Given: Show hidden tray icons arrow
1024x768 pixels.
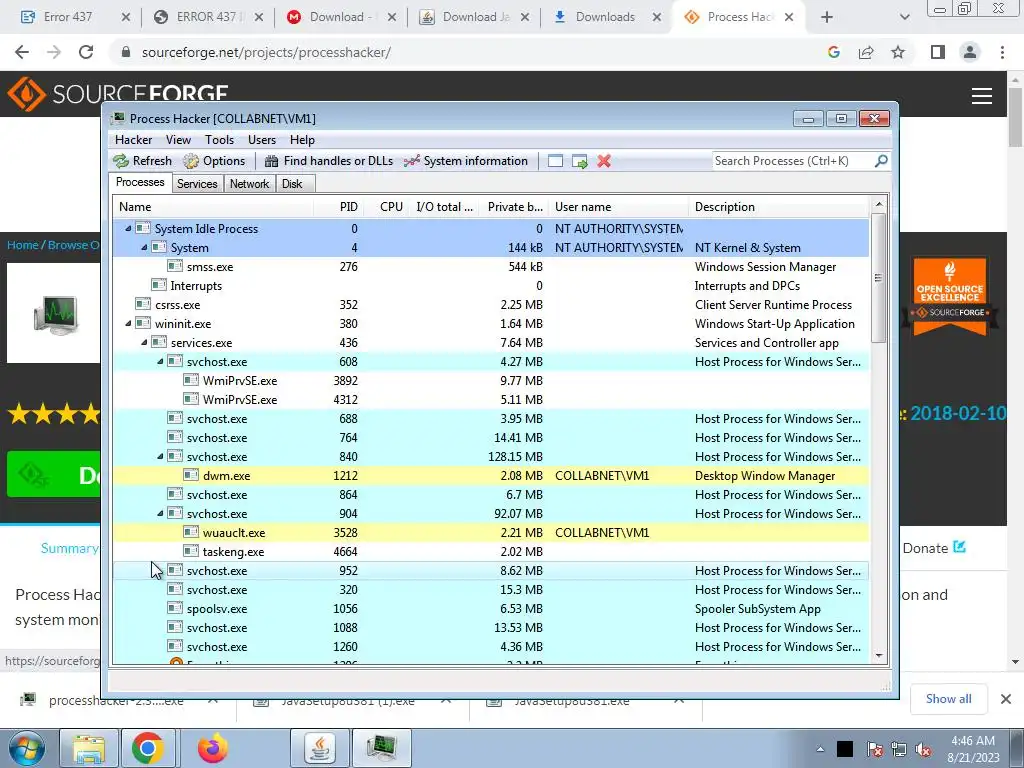Looking at the screenshot, I should (x=820, y=750).
